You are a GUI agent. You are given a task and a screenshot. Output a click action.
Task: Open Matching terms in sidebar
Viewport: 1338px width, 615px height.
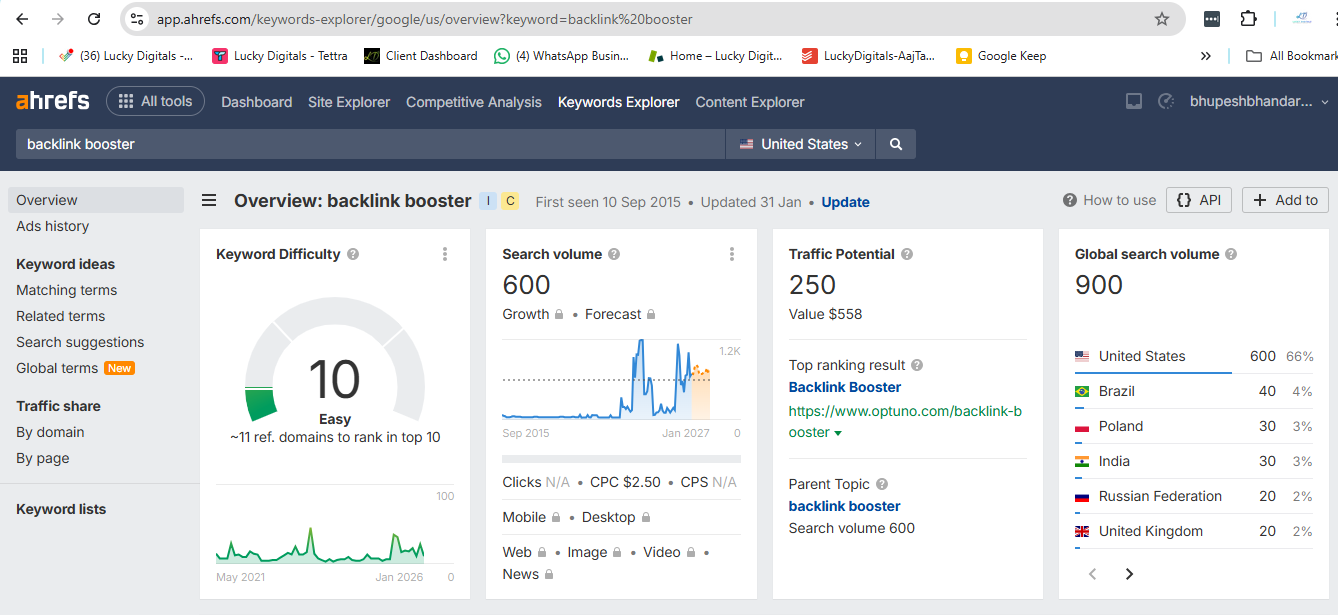coord(66,290)
